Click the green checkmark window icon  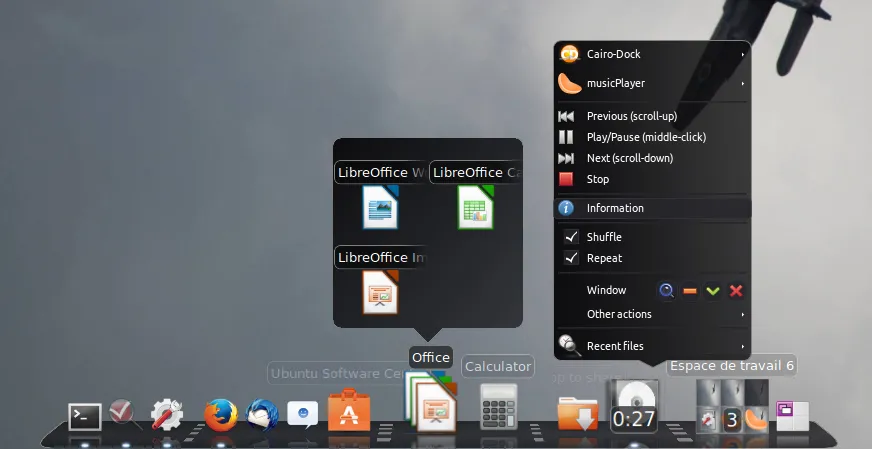(713, 291)
